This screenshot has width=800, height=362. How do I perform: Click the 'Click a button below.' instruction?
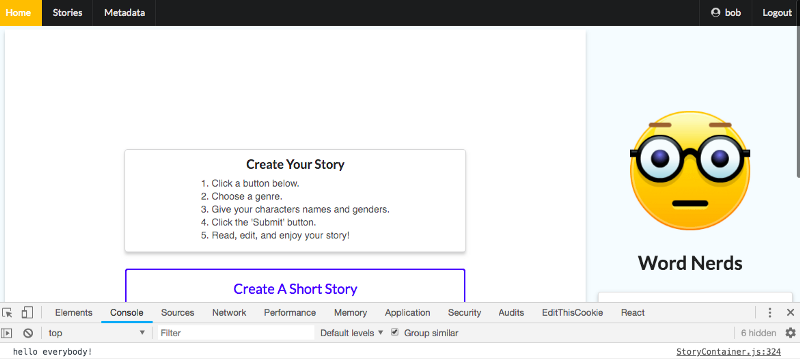[256, 184]
